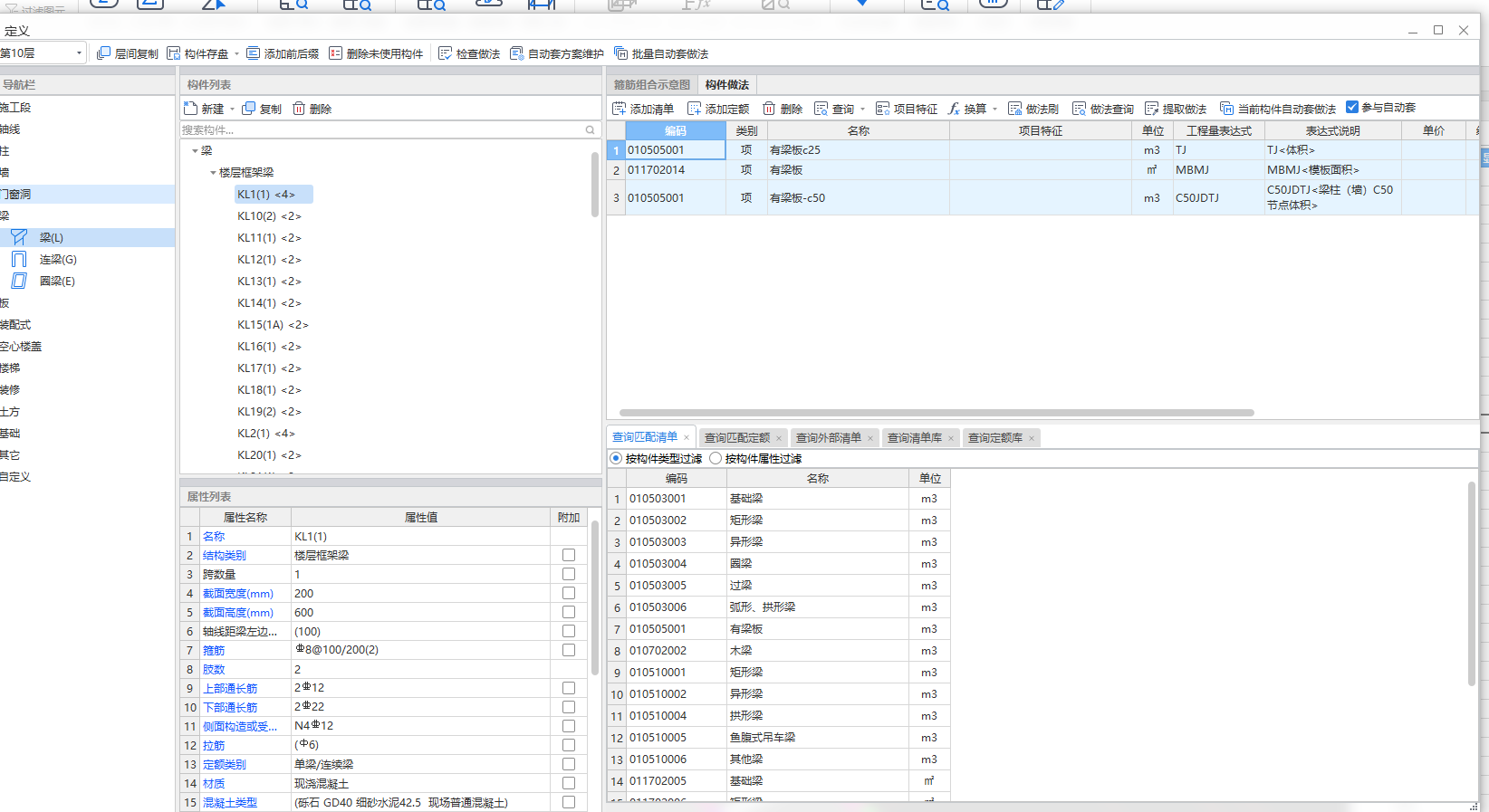
Task: Click the 层间复制 (copy between floors) icon
Action: 103,53
